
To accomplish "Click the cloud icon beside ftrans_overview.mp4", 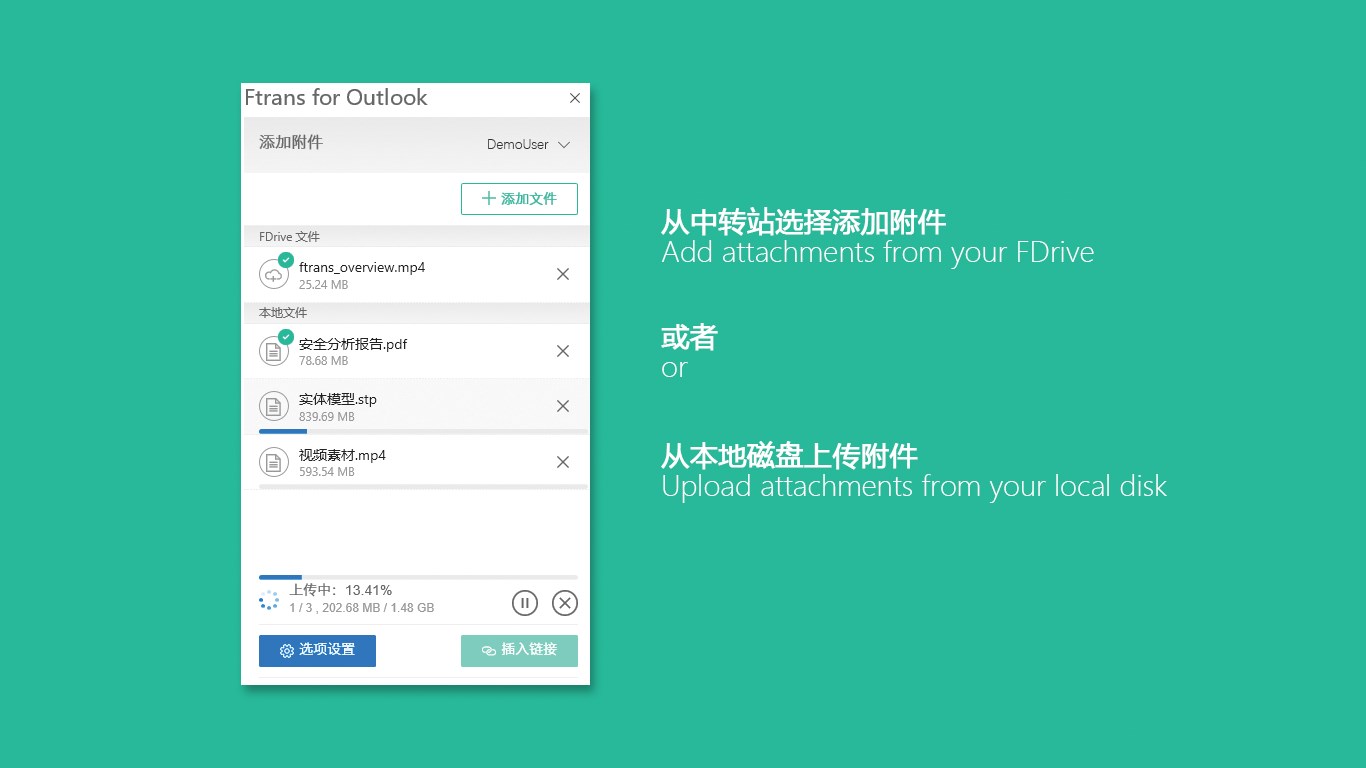I will point(274,274).
